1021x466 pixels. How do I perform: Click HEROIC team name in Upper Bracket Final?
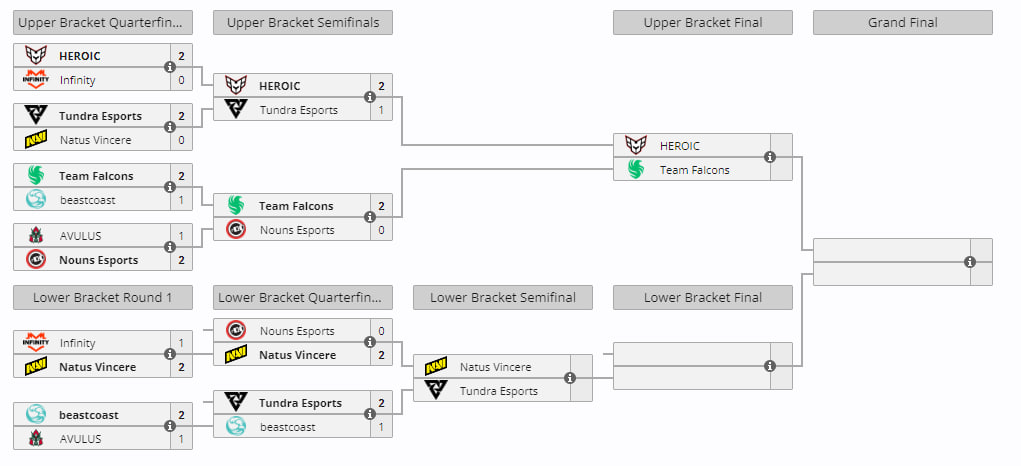pyautogui.click(x=679, y=146)
